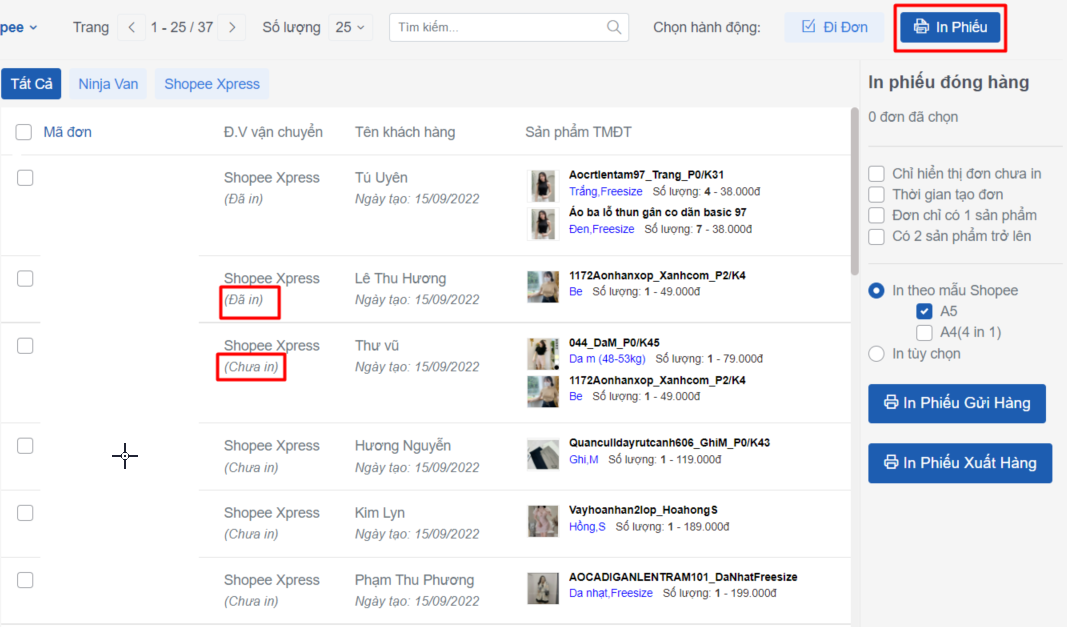1067x627 pixels.
Task: Switch to the Shopee Xpress tab
Action: coord(212,84)
